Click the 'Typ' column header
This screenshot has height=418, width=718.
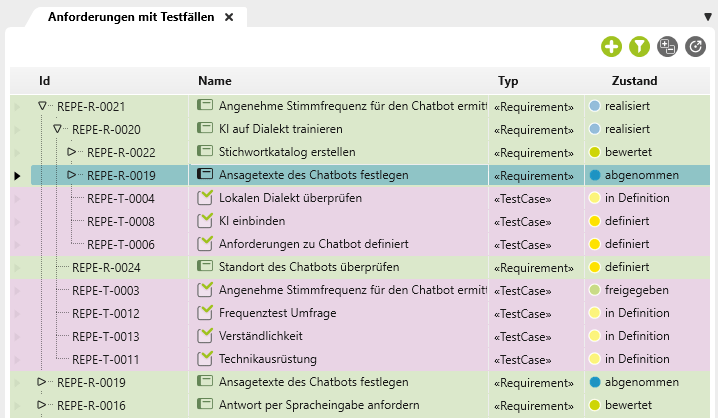(x=508, y=81)
